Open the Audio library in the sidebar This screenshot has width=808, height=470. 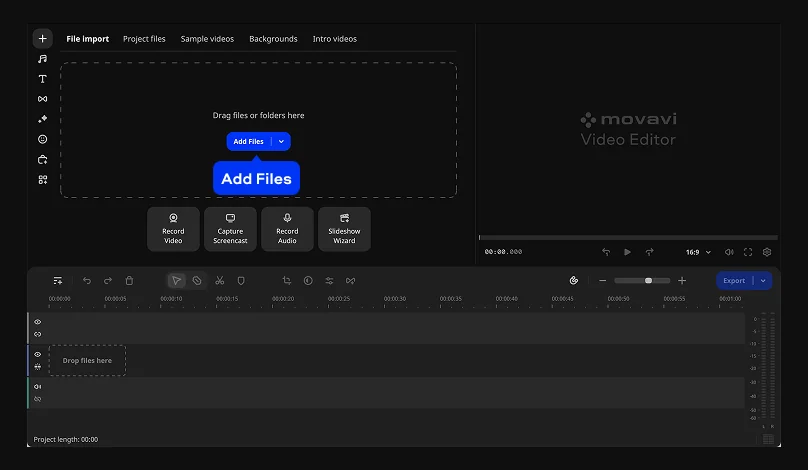pyautogui.click(x=42, y=59)
